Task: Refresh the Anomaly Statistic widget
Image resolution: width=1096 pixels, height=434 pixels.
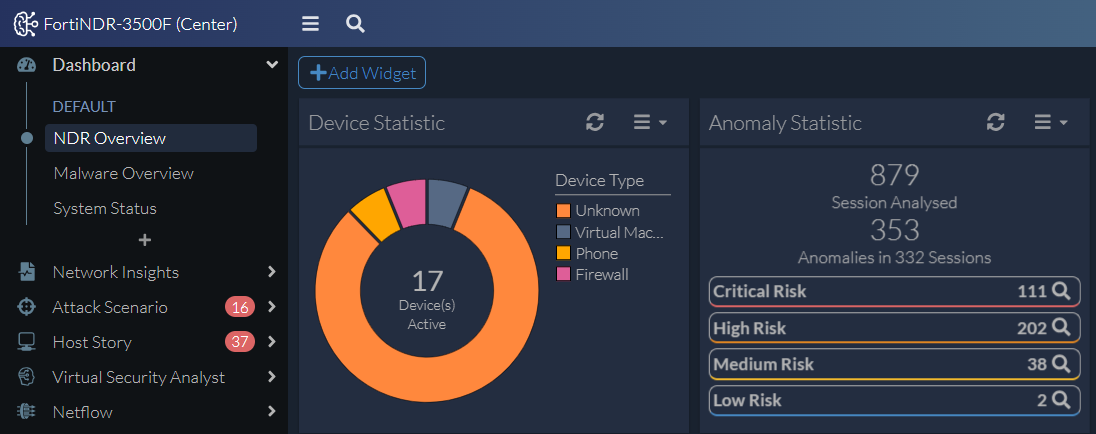Action: tap(995, 123)
